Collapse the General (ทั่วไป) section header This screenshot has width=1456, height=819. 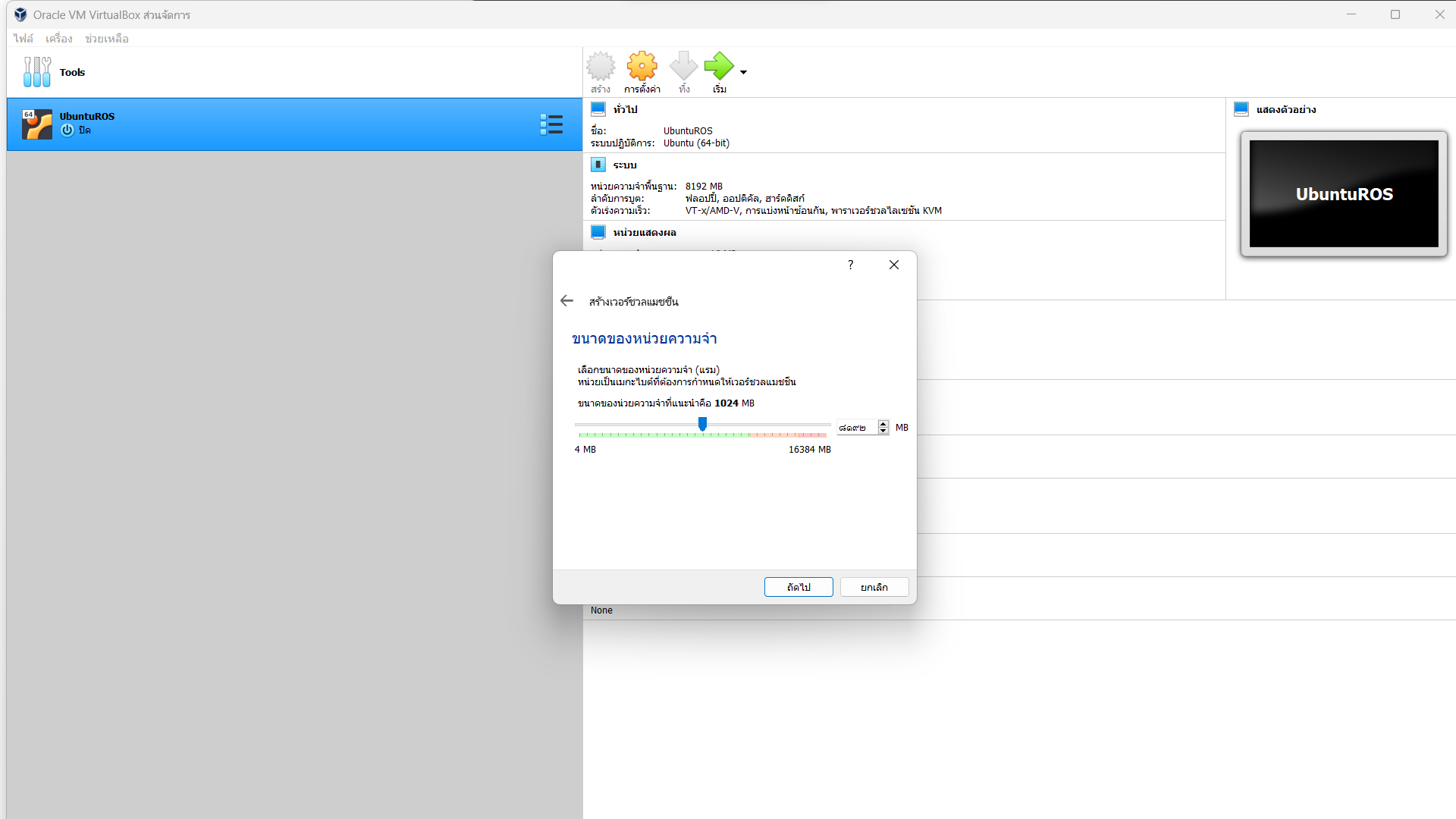[x=625, y=109]
